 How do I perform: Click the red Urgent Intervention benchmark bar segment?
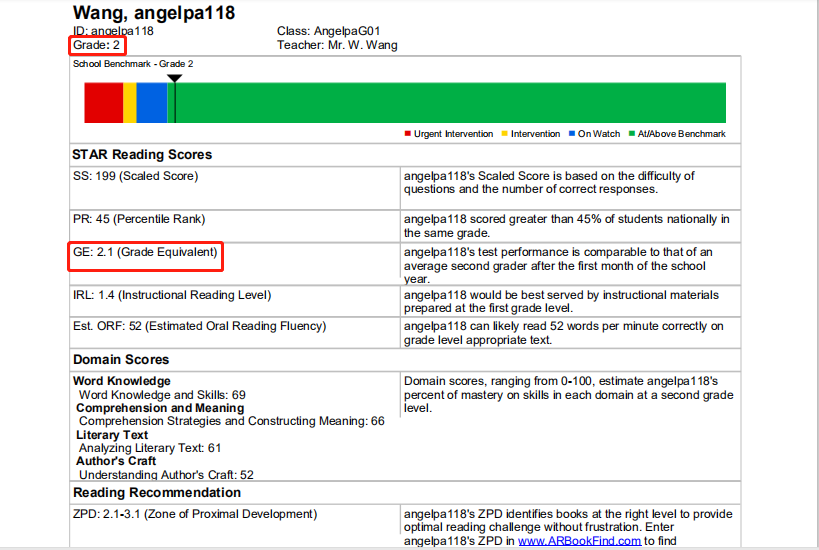[103, 103]
